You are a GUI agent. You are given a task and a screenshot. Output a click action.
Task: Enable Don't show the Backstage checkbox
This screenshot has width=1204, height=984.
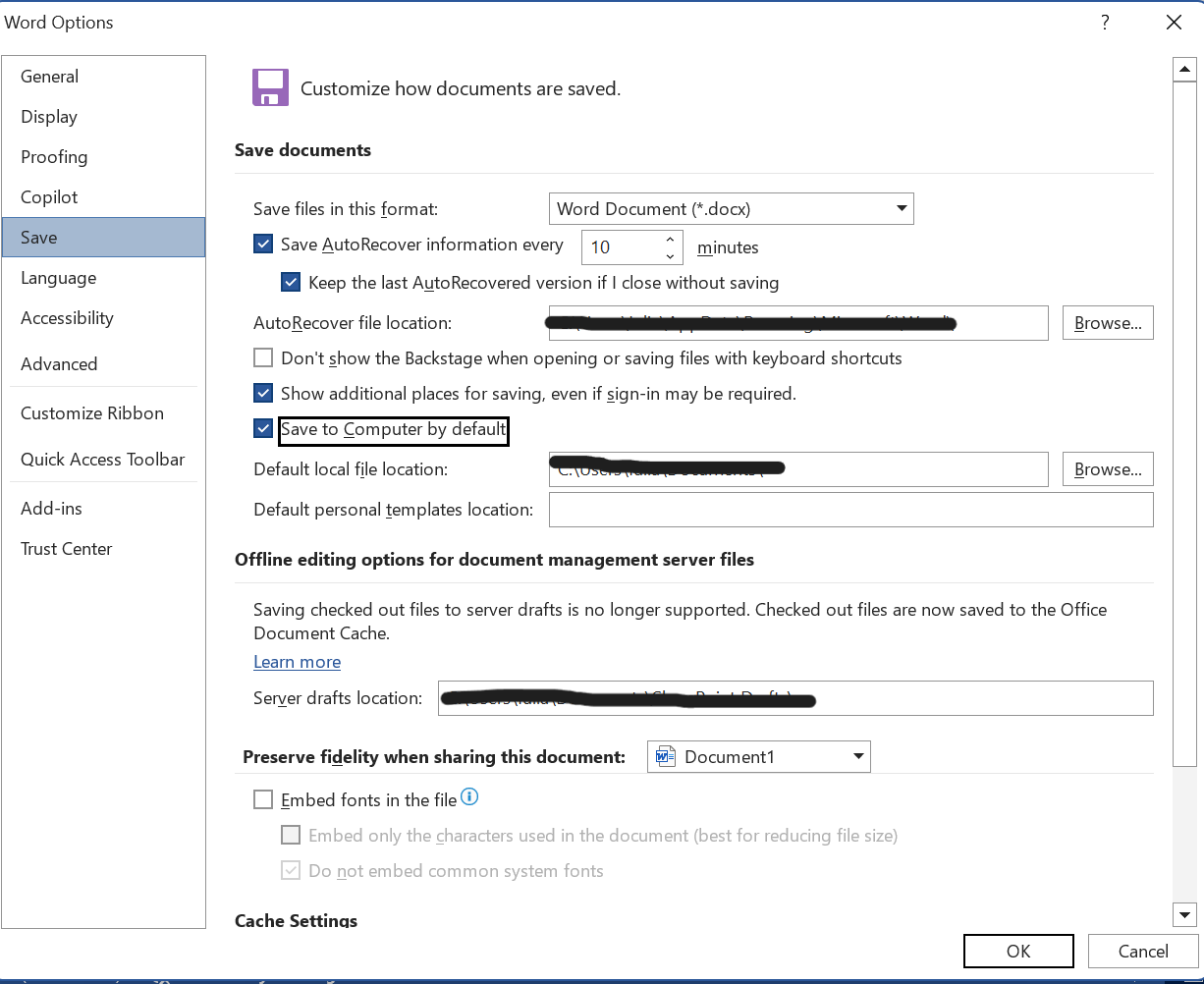pyautogui.click(x=263, y=358)
